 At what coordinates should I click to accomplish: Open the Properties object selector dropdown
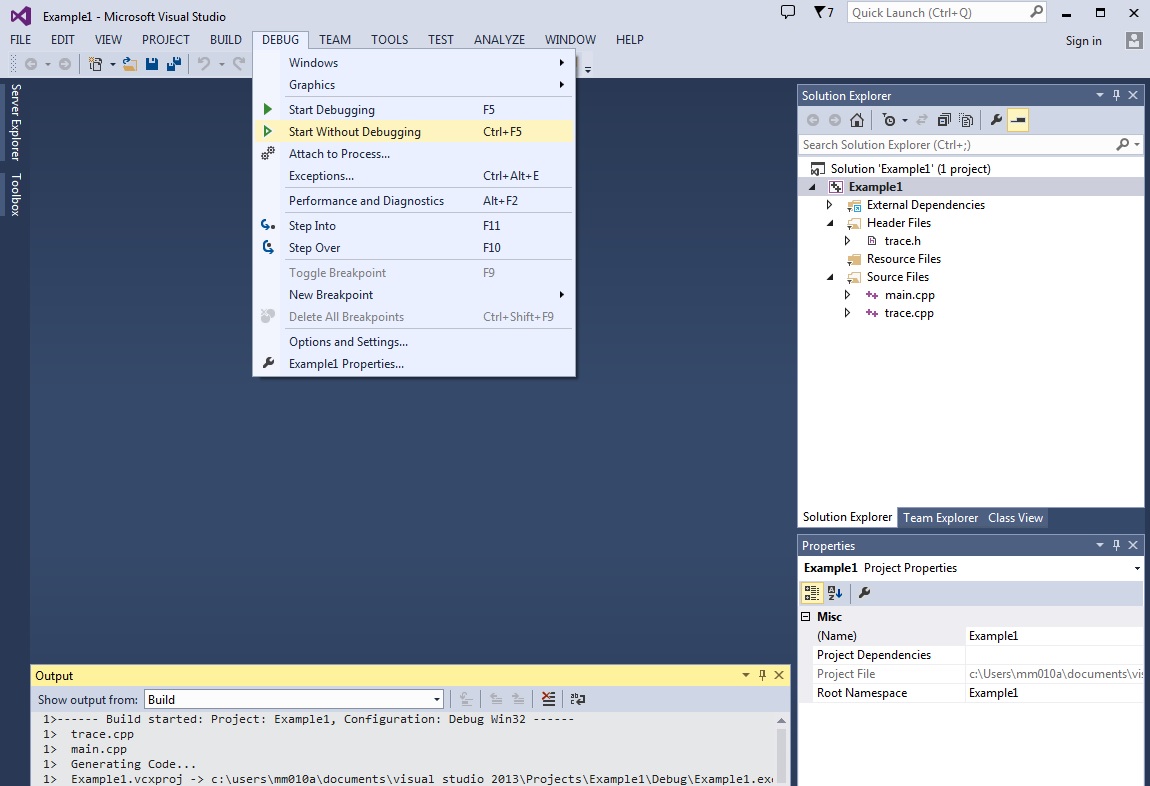click(x=1137, y=568)
